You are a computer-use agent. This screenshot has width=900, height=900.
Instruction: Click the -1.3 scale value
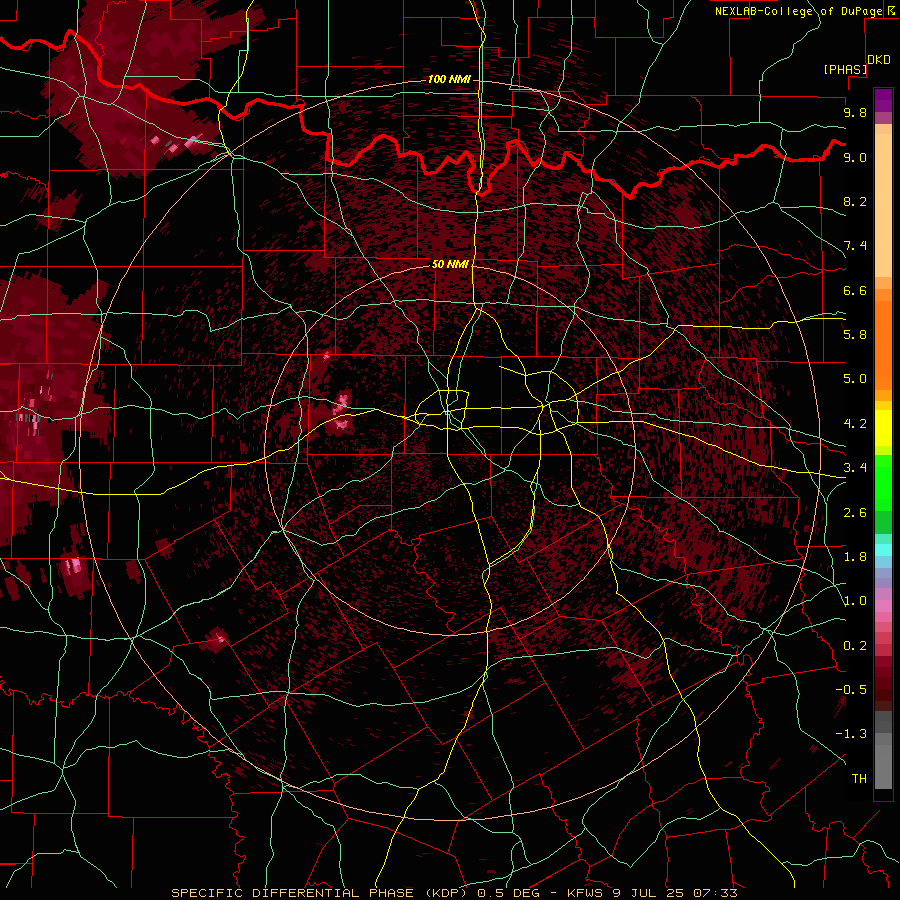pos(851,734)
